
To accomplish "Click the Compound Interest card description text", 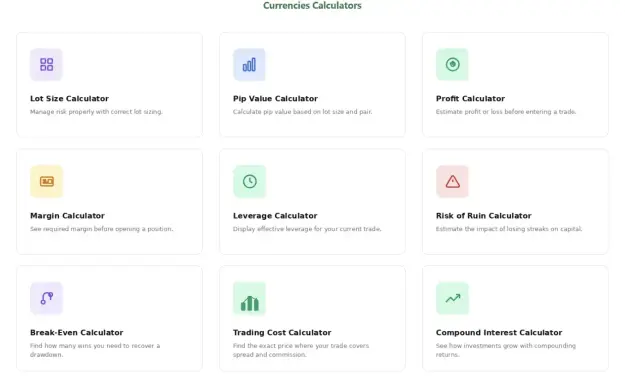I will tap(506, 350).
